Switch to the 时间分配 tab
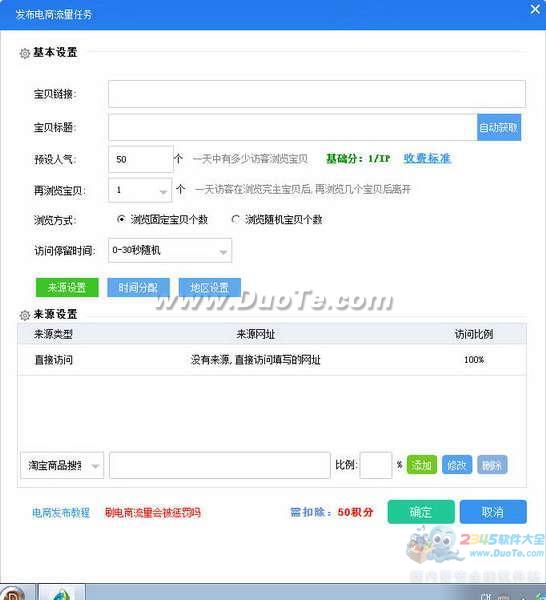 tap(138, 287)
